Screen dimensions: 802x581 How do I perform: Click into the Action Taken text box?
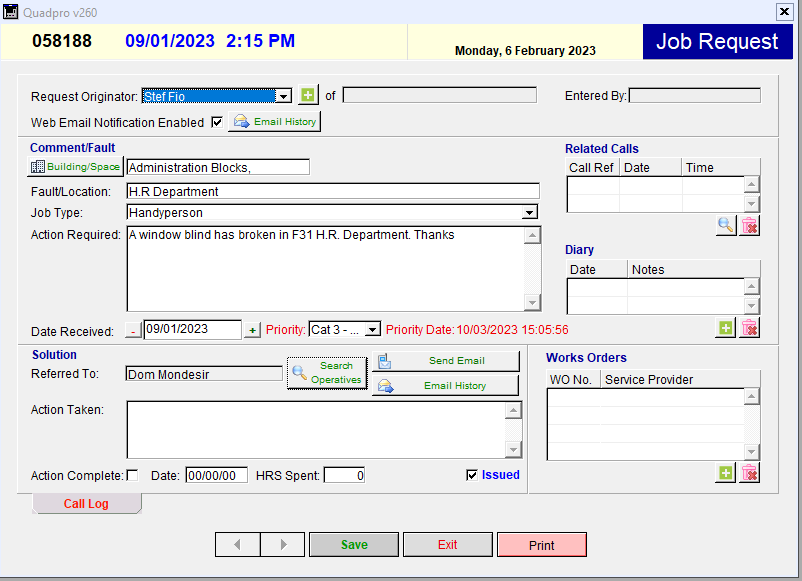[315, 430]
